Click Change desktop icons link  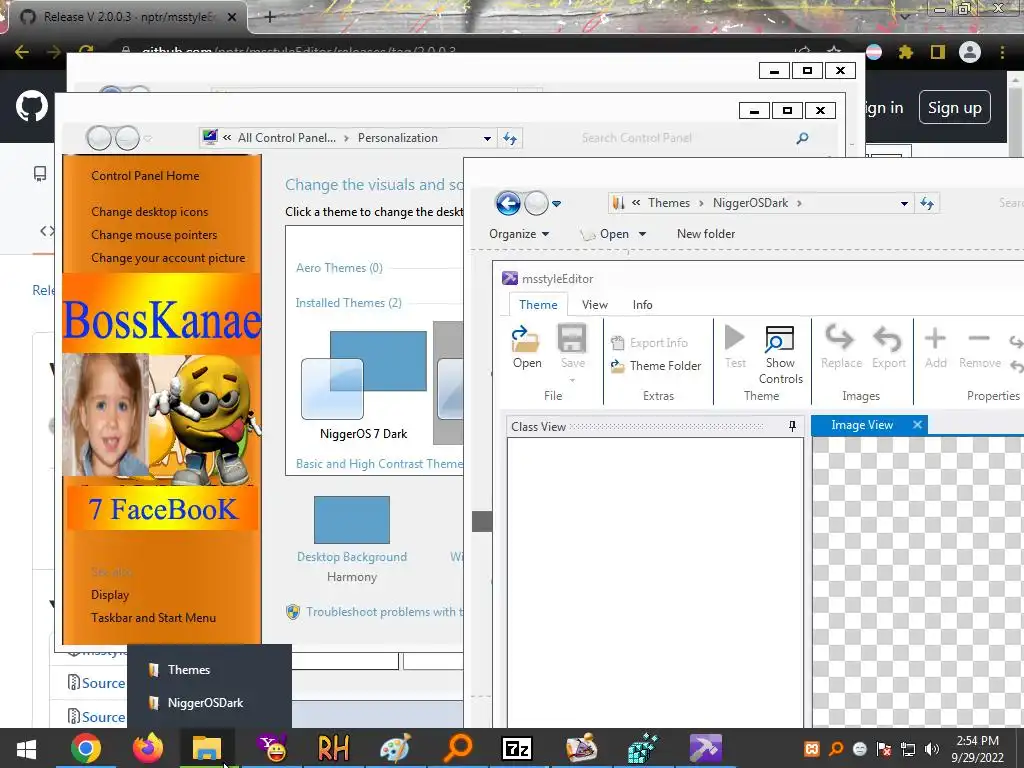[x=150, y=212]
